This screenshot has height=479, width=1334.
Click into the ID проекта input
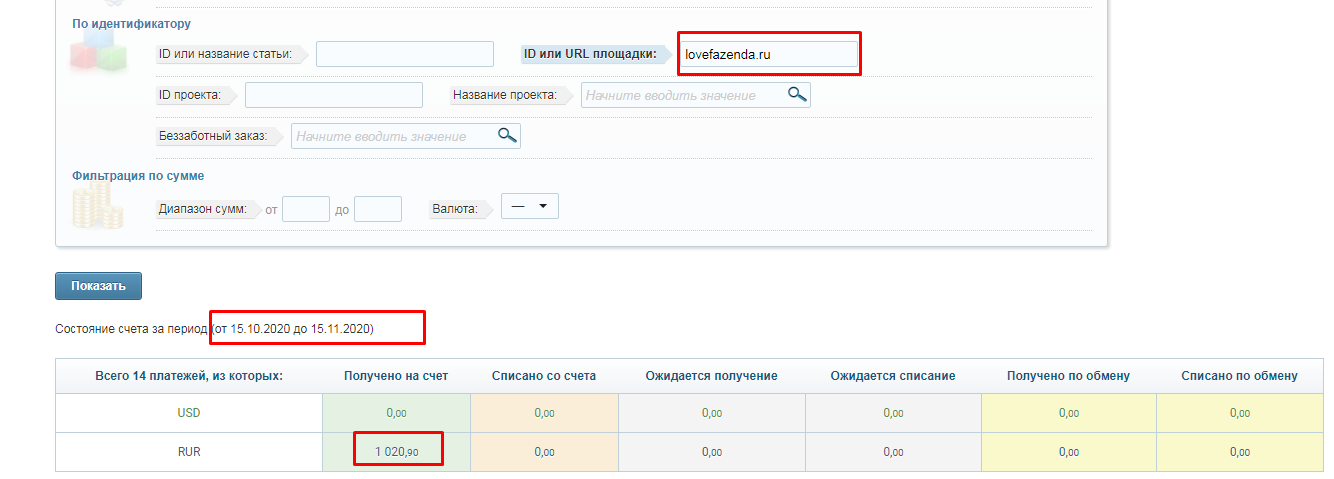tap(333, 95)
